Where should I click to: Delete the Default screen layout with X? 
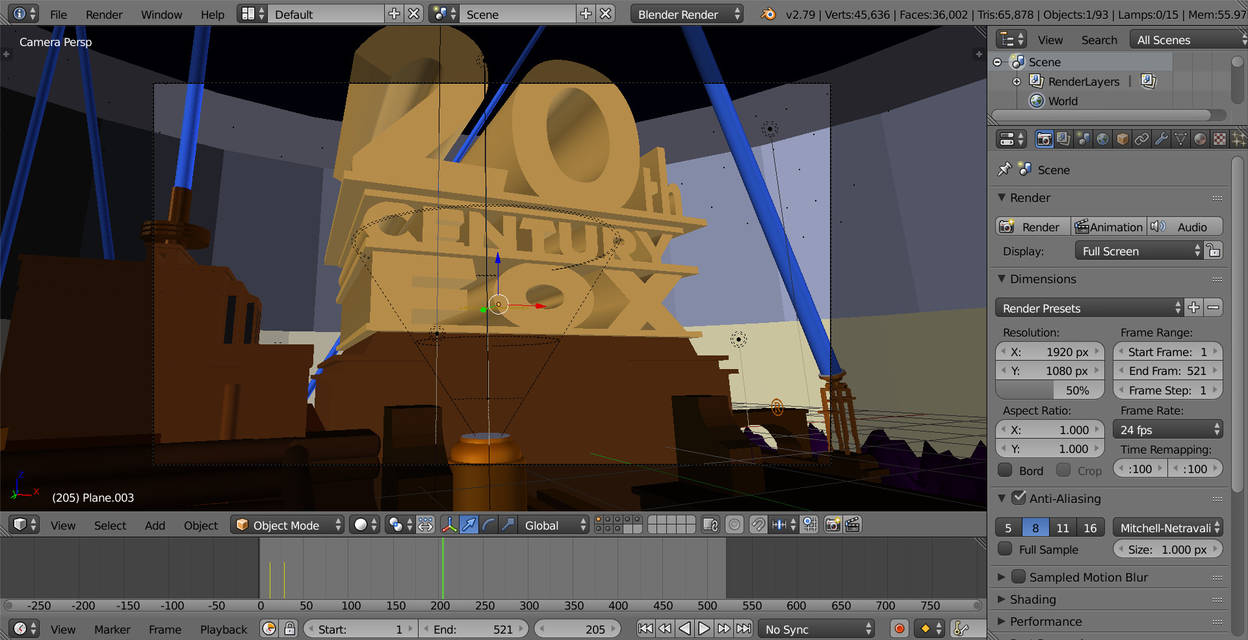pyautogui.click(x=414, y=14)
